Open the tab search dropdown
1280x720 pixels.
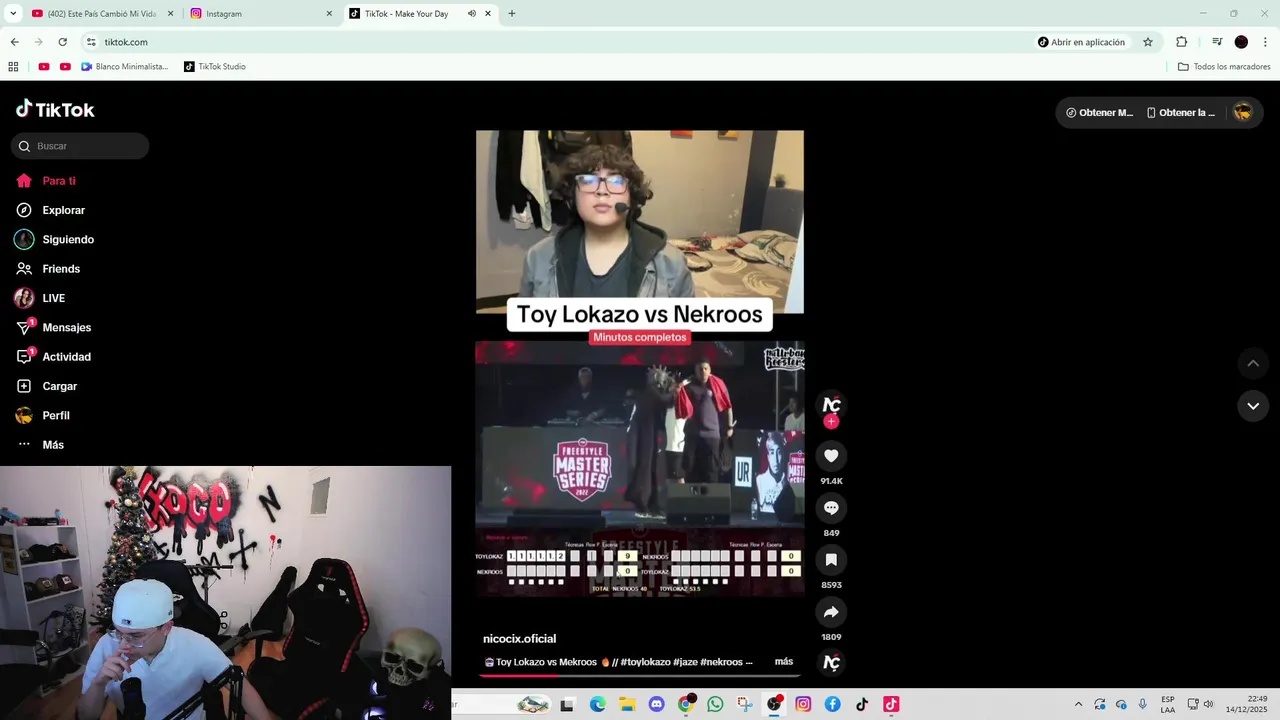(13, 14)
